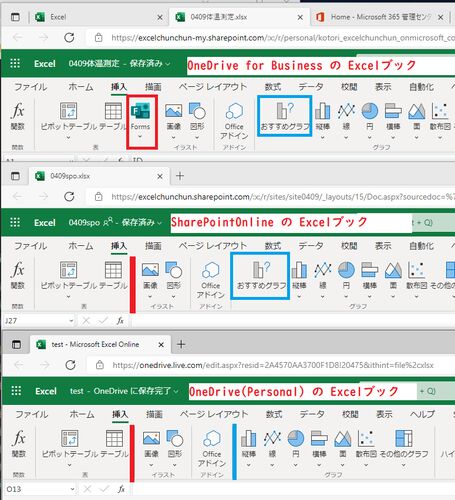Open 自動化 tab in 0409体温測定 window
The height and width of the screenshot is (500, 455).
(422, 87)
